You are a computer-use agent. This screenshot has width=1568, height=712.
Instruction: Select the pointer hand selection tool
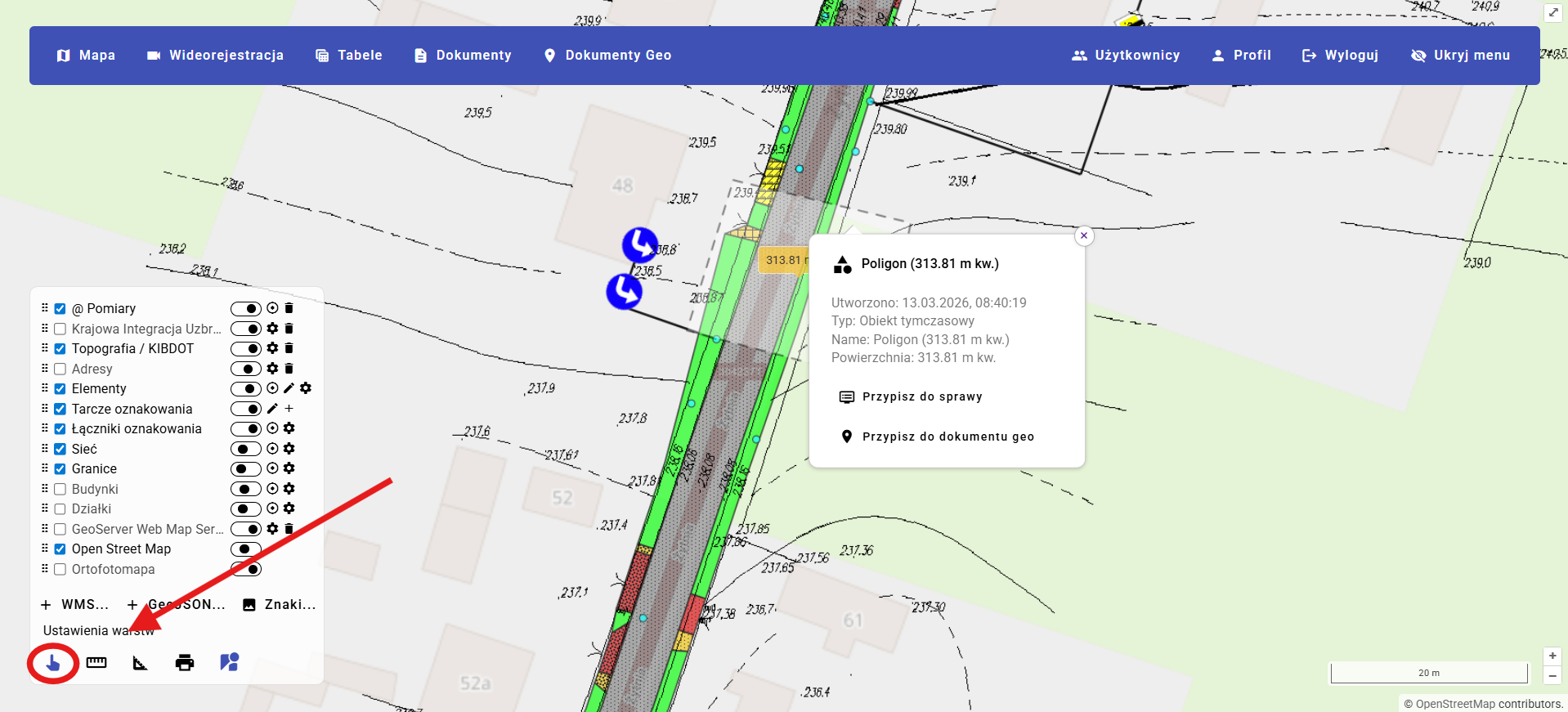pos(53,662)
